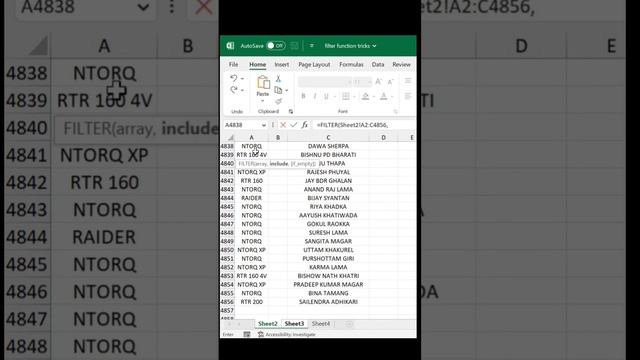Click the upper alignment icon in ribbon
640x360 pixels.
(408, 81)
